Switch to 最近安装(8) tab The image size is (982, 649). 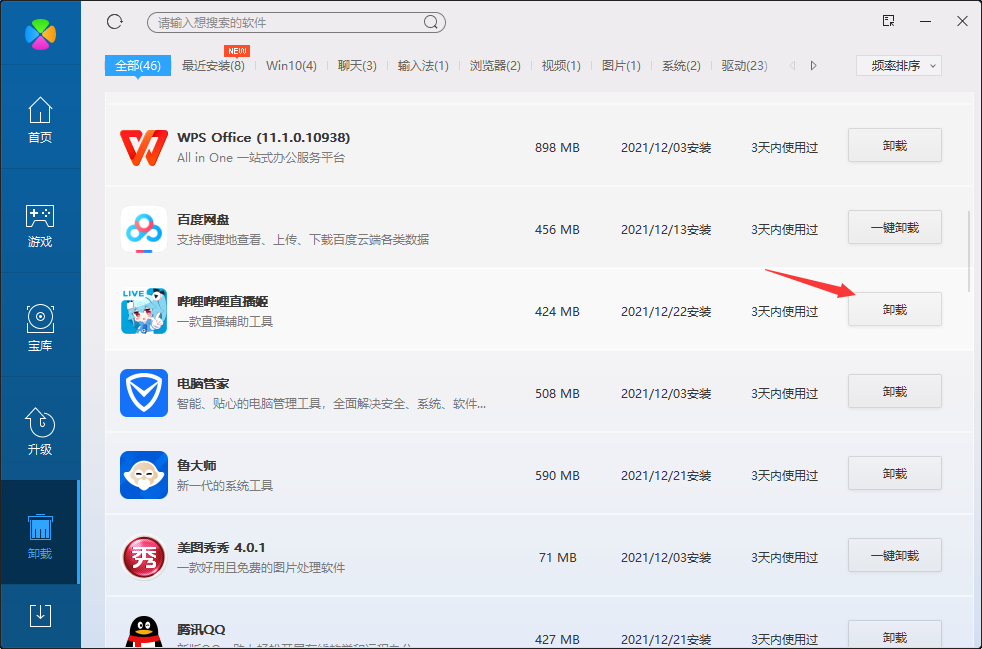coord(213,66)
